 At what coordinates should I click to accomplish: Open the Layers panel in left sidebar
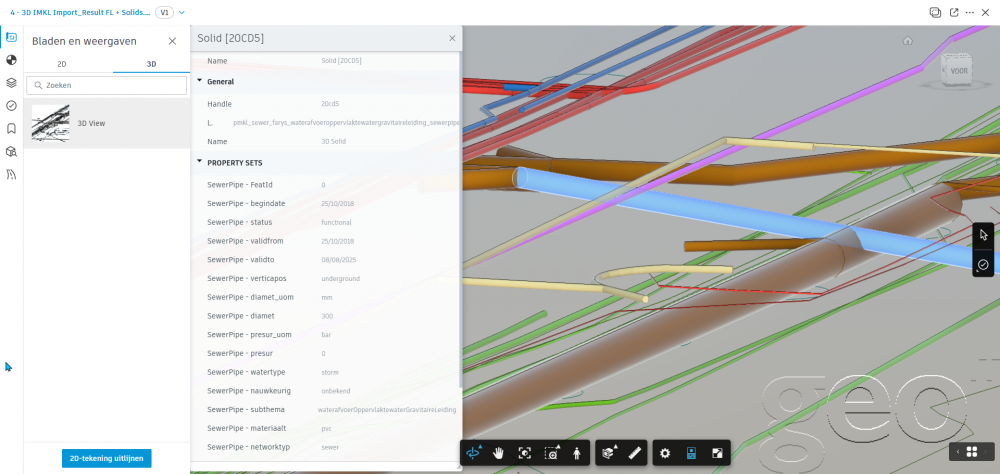(x=11, y=82)
